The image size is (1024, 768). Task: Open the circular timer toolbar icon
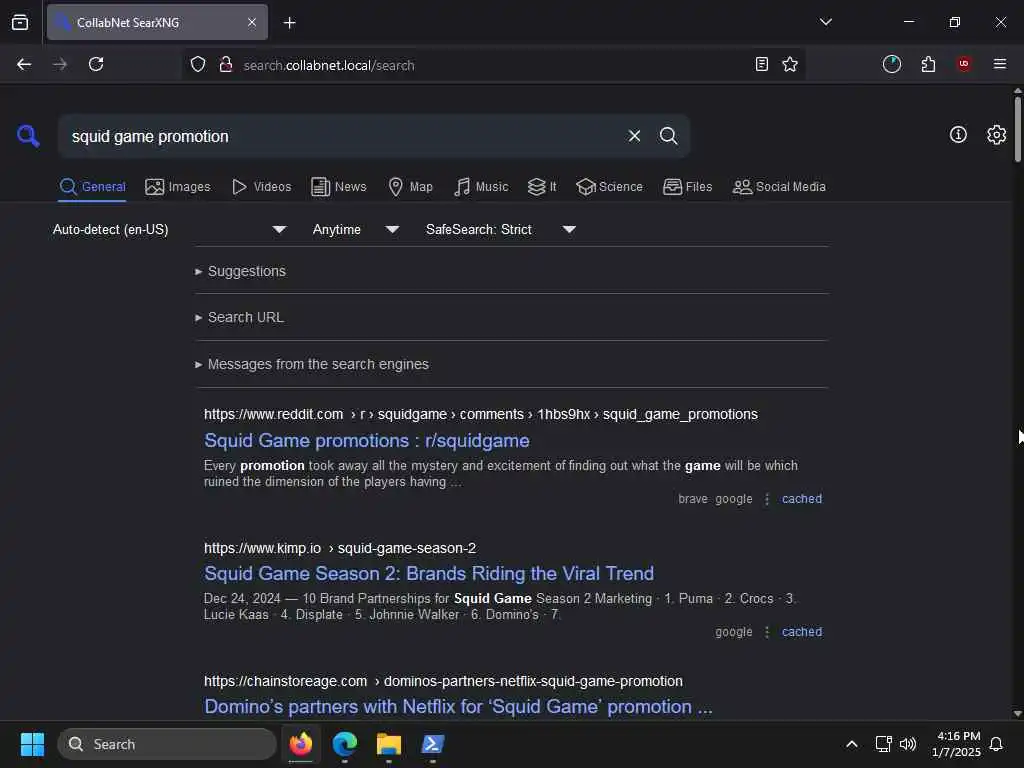click(x=891, y=64)
